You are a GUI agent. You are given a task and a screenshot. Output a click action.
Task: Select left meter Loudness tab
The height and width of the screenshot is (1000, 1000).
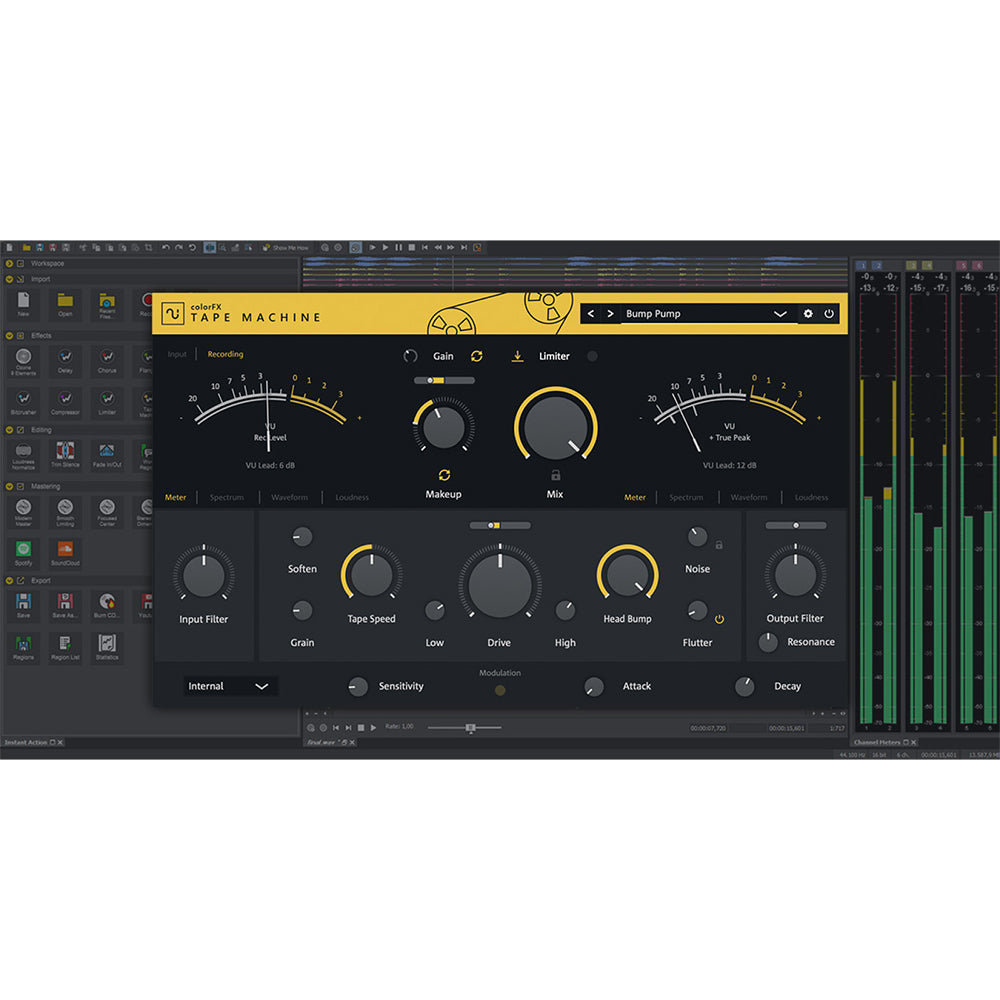point(352,497)
